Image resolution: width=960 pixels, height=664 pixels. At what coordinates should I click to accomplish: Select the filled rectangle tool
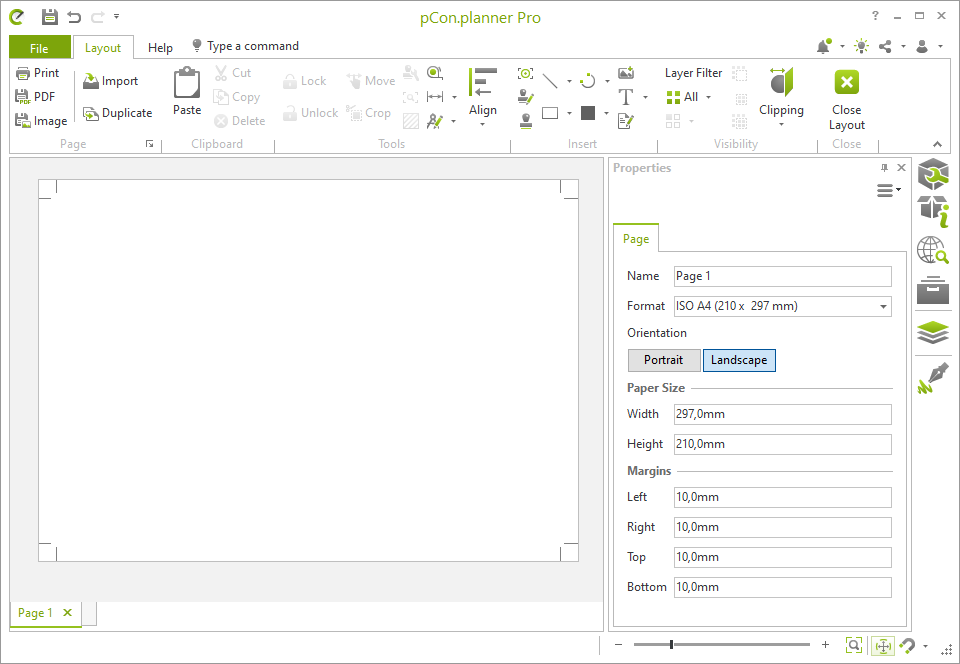tap(588, 113)
